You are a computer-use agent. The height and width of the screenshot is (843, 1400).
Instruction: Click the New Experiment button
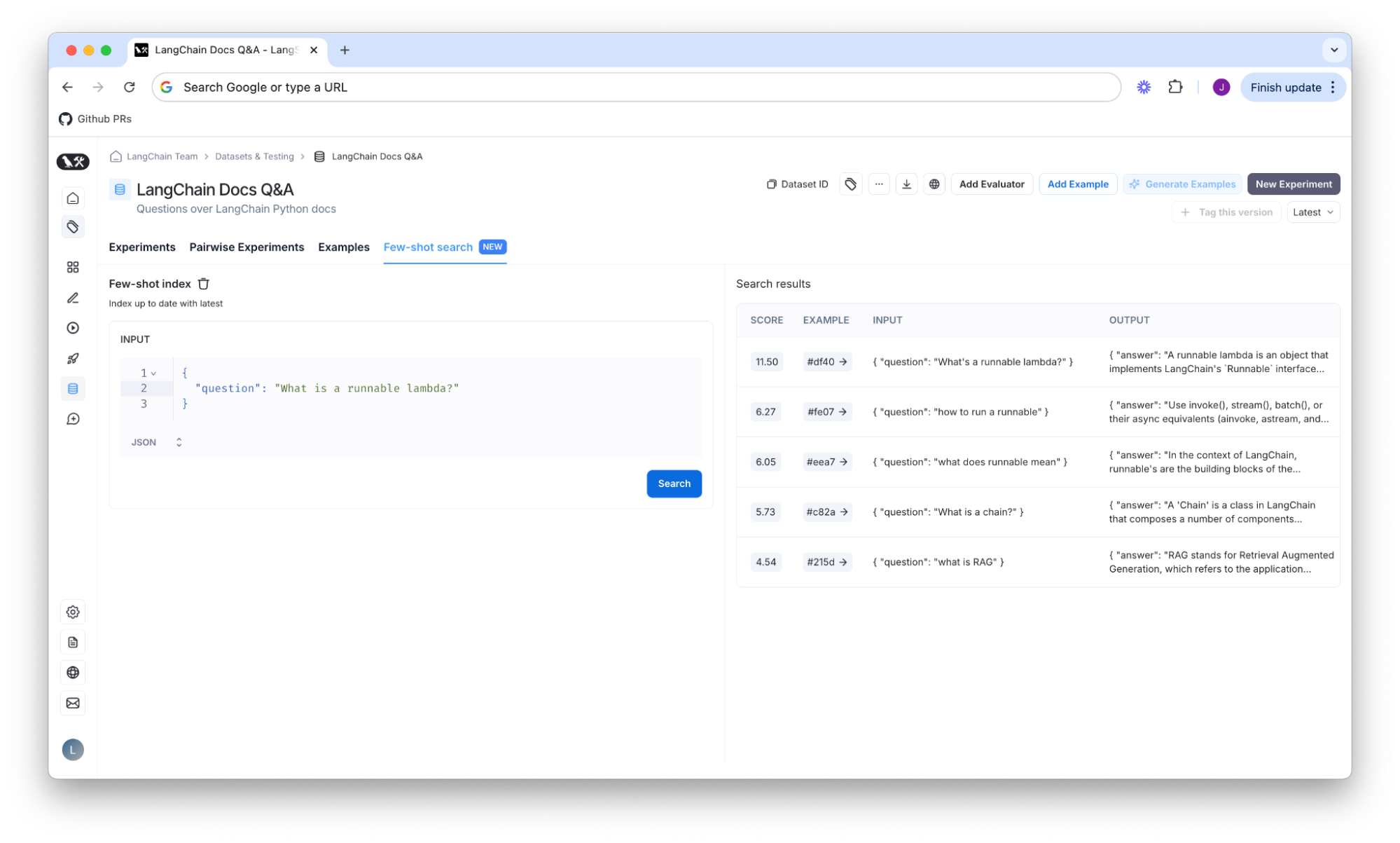pos(1294,184)
